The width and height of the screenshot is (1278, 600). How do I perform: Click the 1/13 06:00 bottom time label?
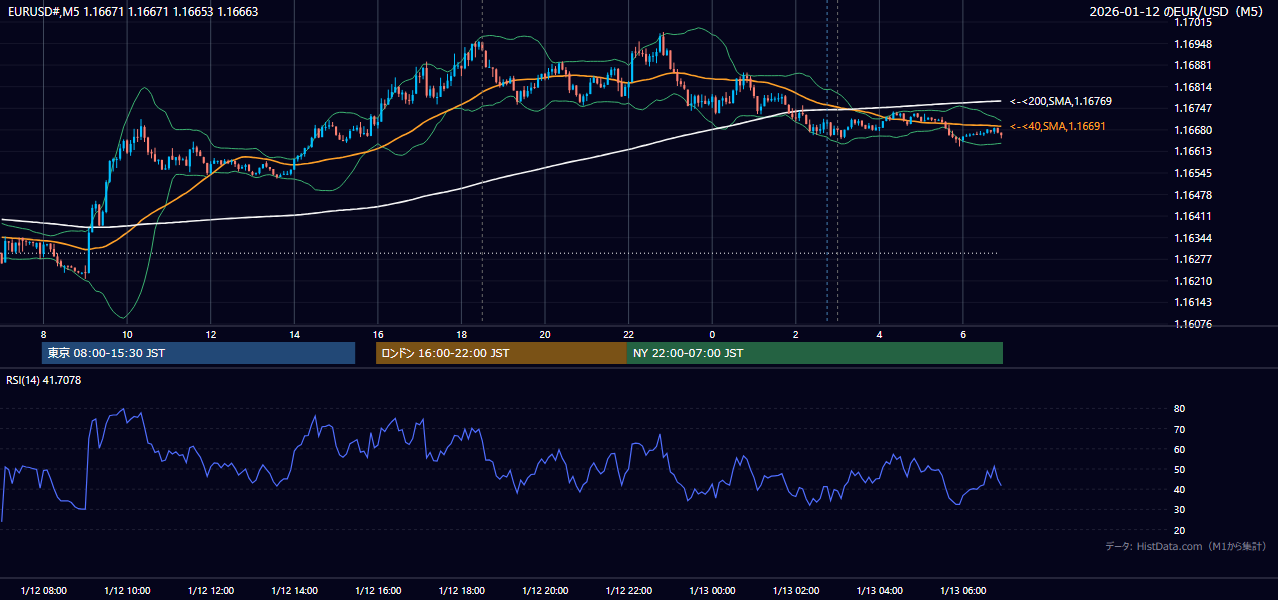(962, 591)
